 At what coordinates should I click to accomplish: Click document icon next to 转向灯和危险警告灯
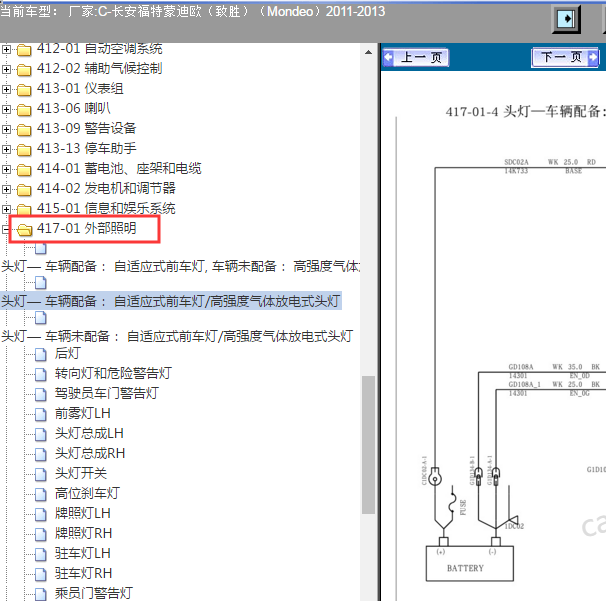pyautogui.click(x=41, y=374)
